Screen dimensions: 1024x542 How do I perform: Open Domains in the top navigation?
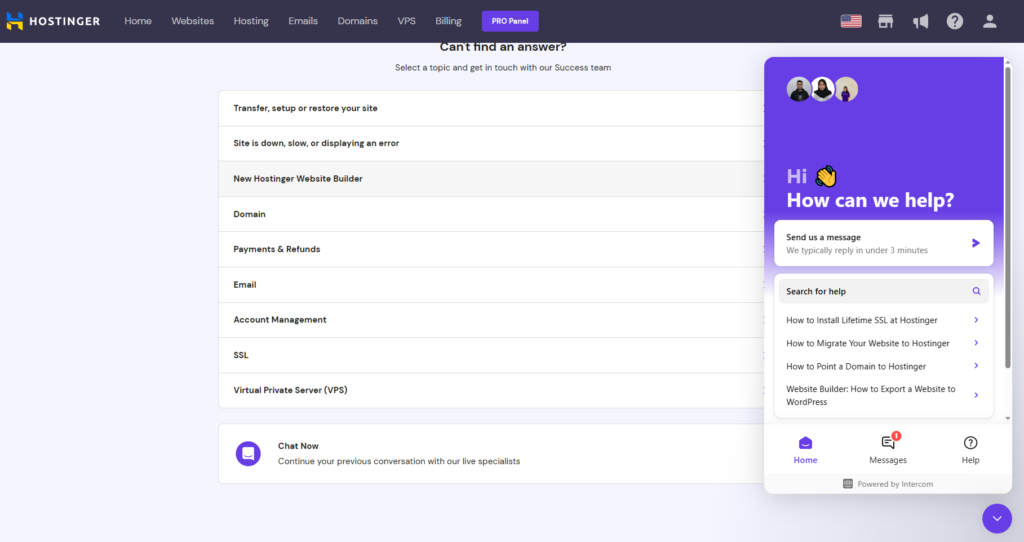click(357, 21)
